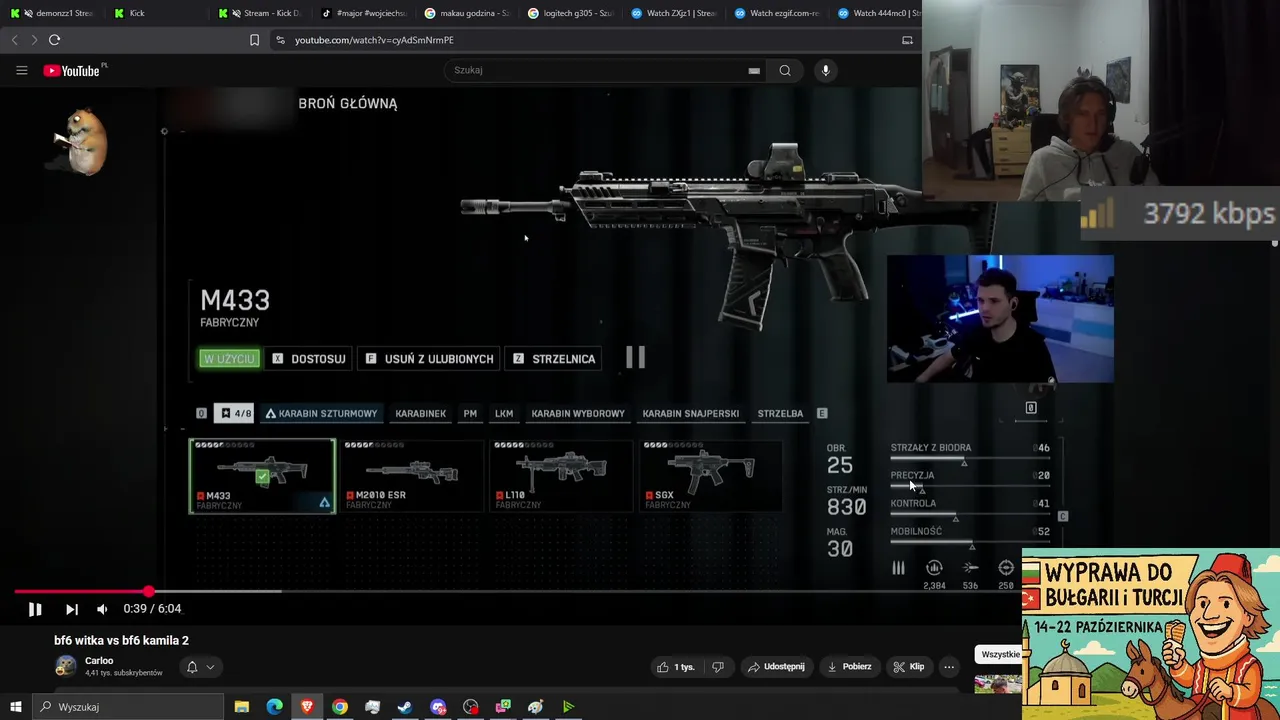Image resolution: width=1280 pixels, height=720 pixels.
Task: Open the Carloo channel avatar
Action: click(x=66, y=666)
